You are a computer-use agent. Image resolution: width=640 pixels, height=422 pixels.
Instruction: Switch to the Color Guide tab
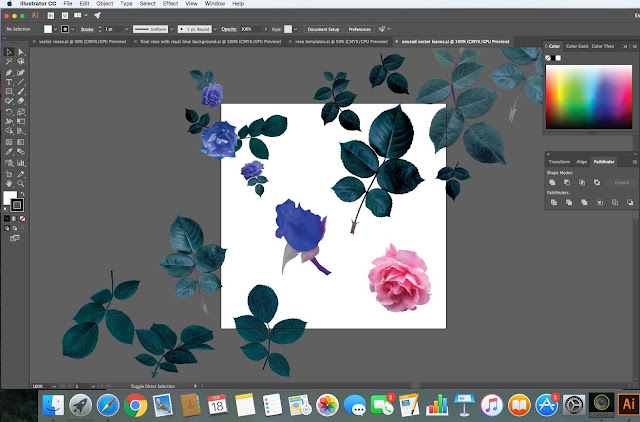[577, 46]
